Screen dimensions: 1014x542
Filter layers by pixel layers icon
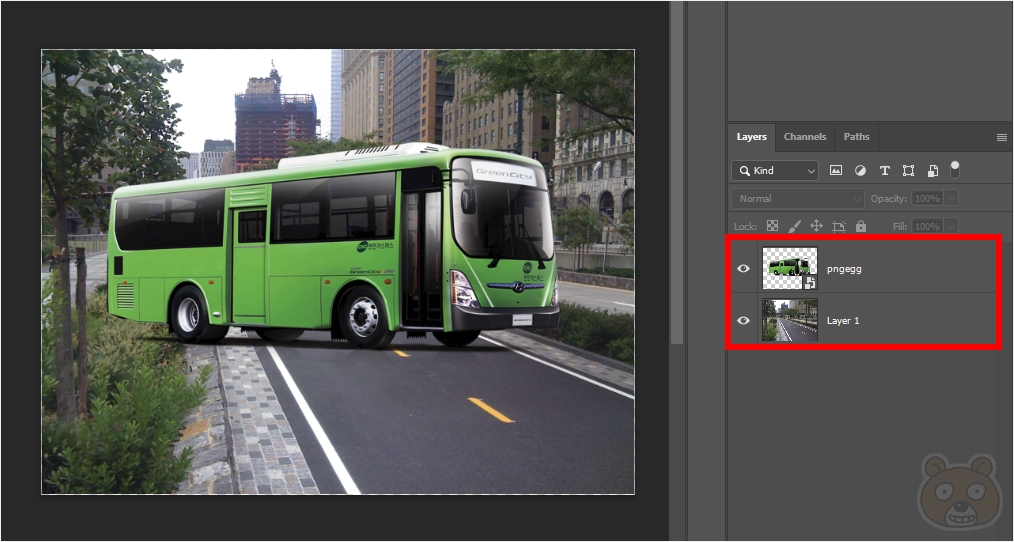point(836,171)
